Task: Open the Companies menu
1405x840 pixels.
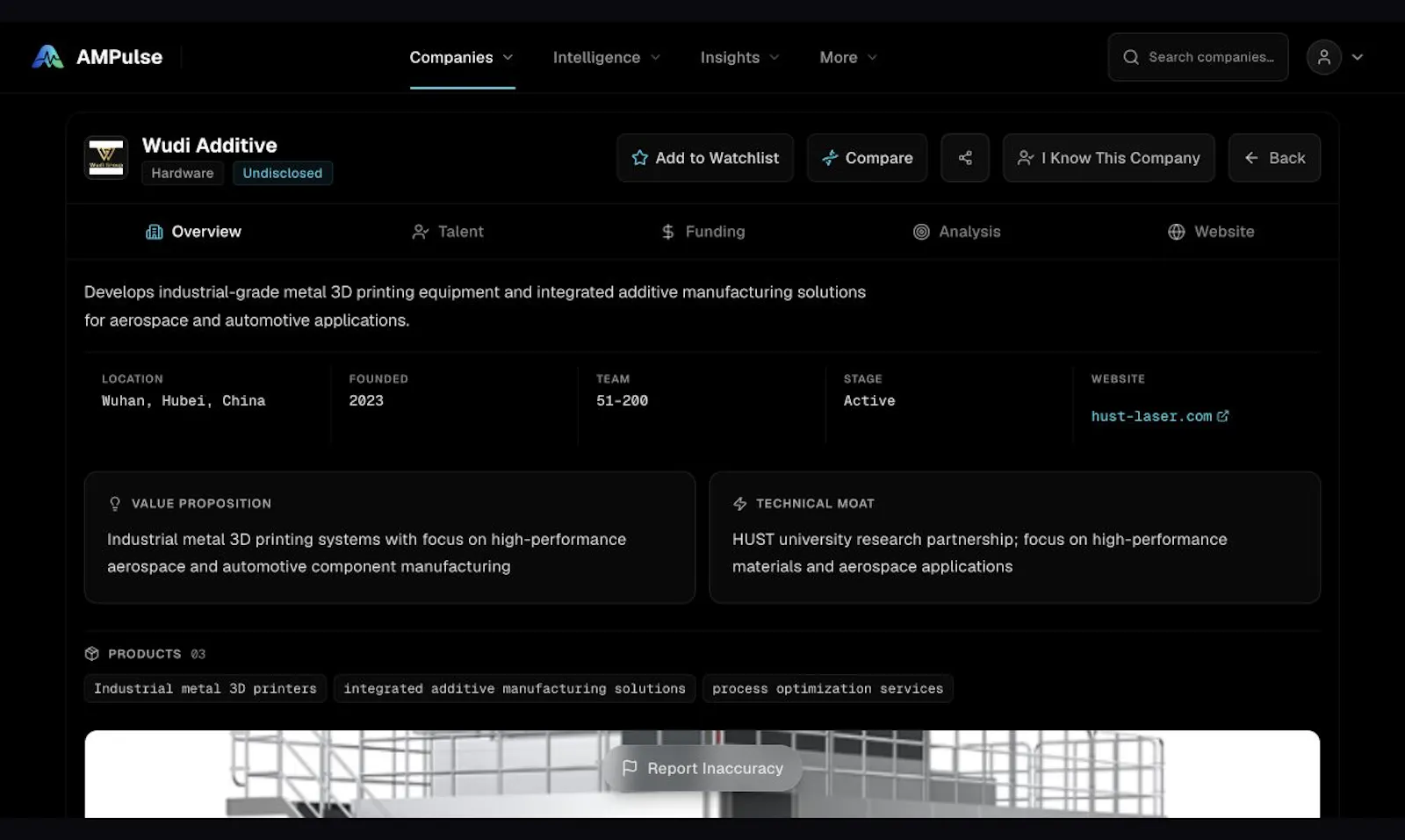Action: [462, 57]
